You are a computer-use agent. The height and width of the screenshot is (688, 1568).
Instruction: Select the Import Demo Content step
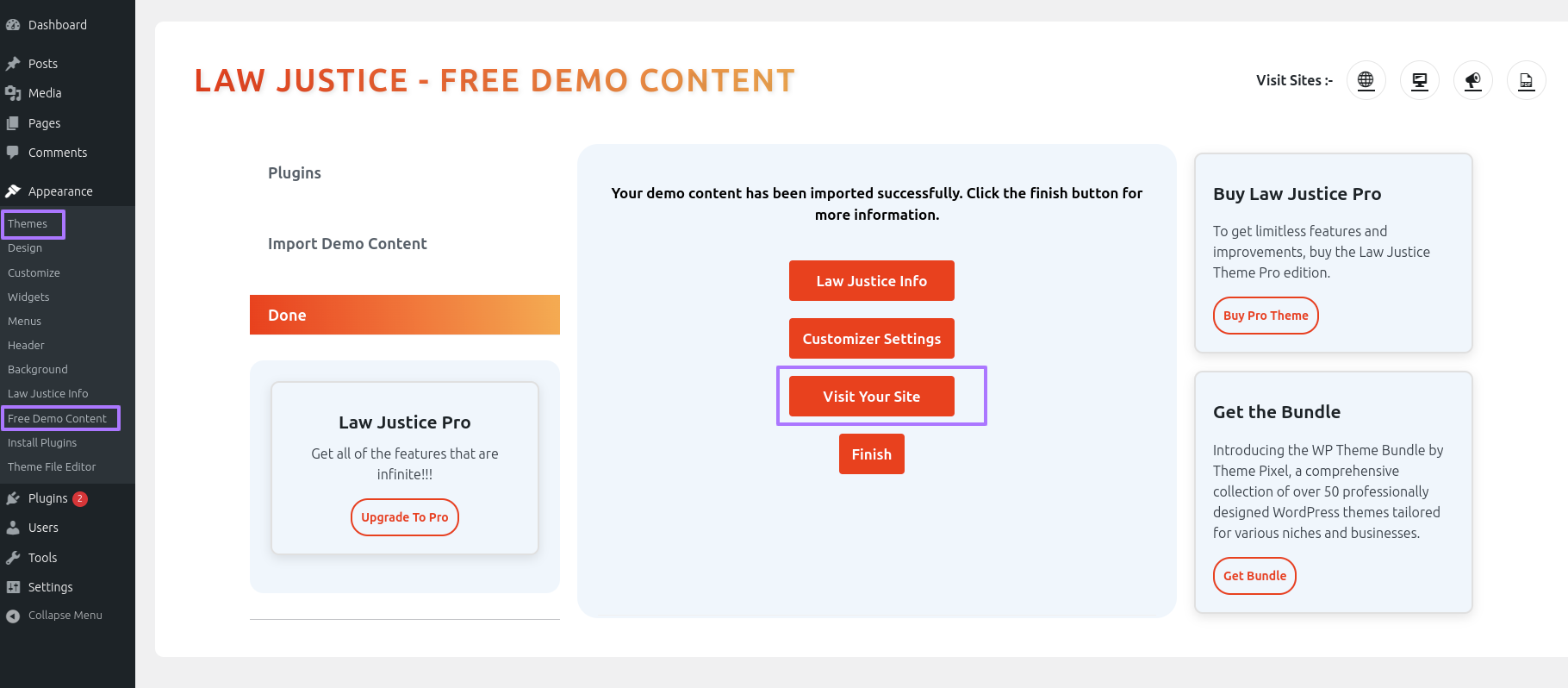click(347, 244)
